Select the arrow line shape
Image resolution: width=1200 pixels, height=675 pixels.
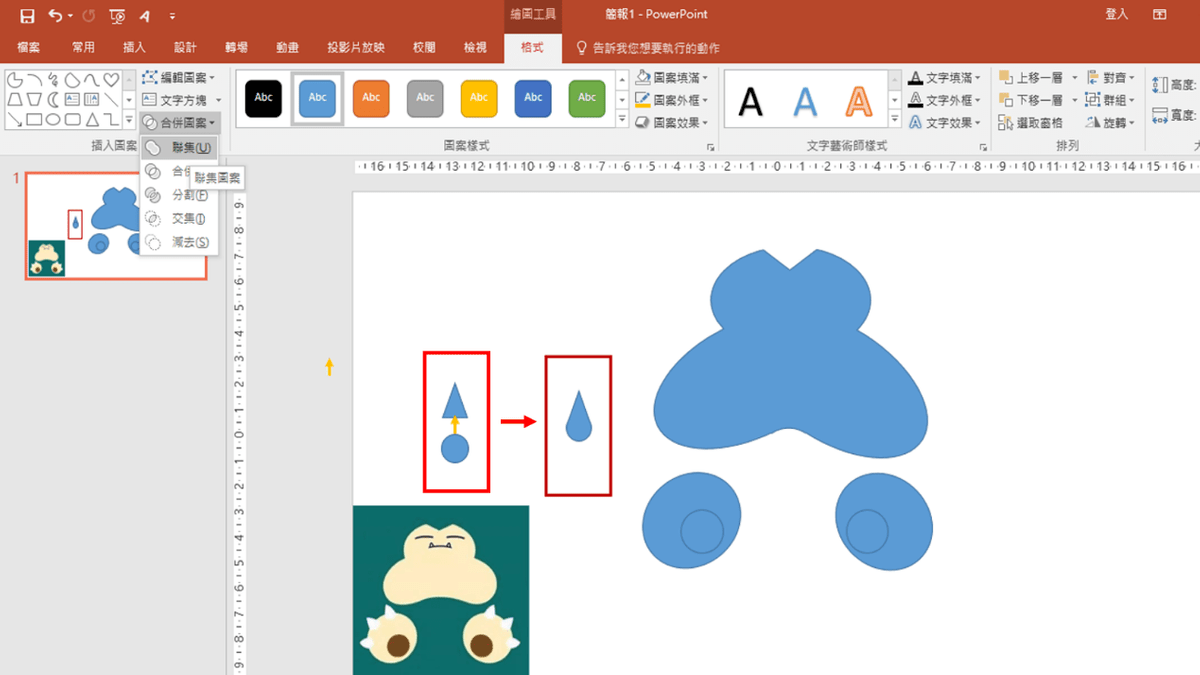(16, 120)
